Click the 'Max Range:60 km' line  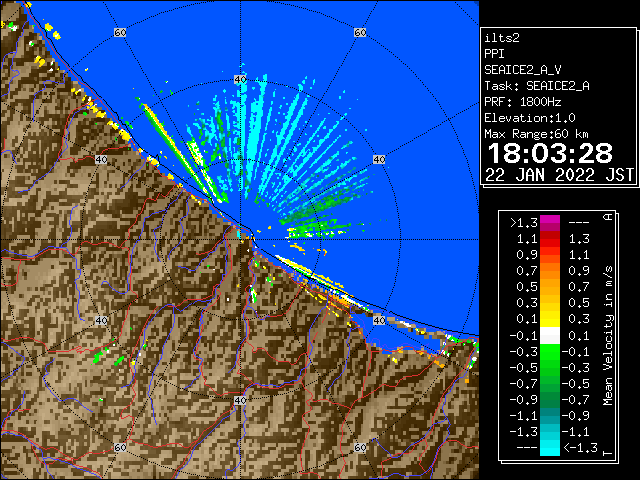click(x=536, y=134)
